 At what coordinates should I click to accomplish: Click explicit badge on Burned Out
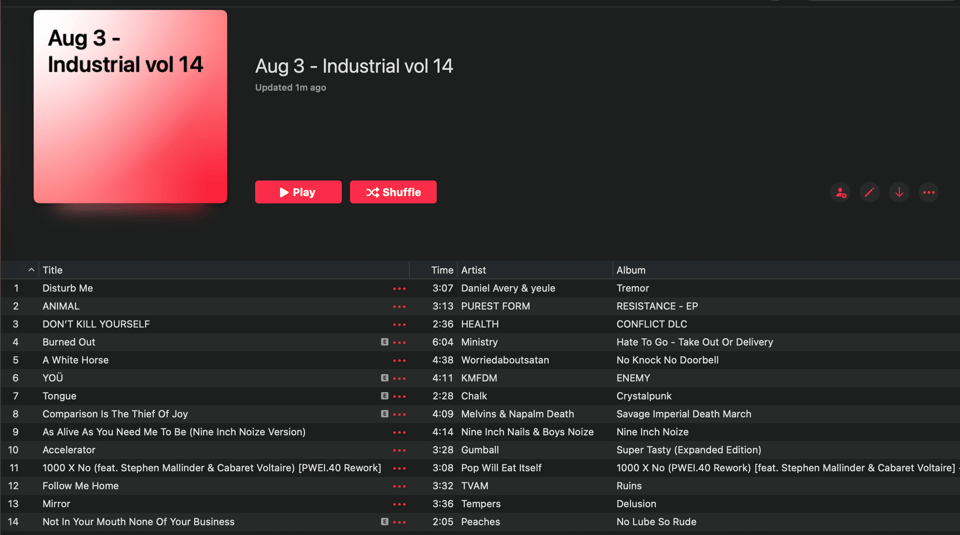pos(384,342)
